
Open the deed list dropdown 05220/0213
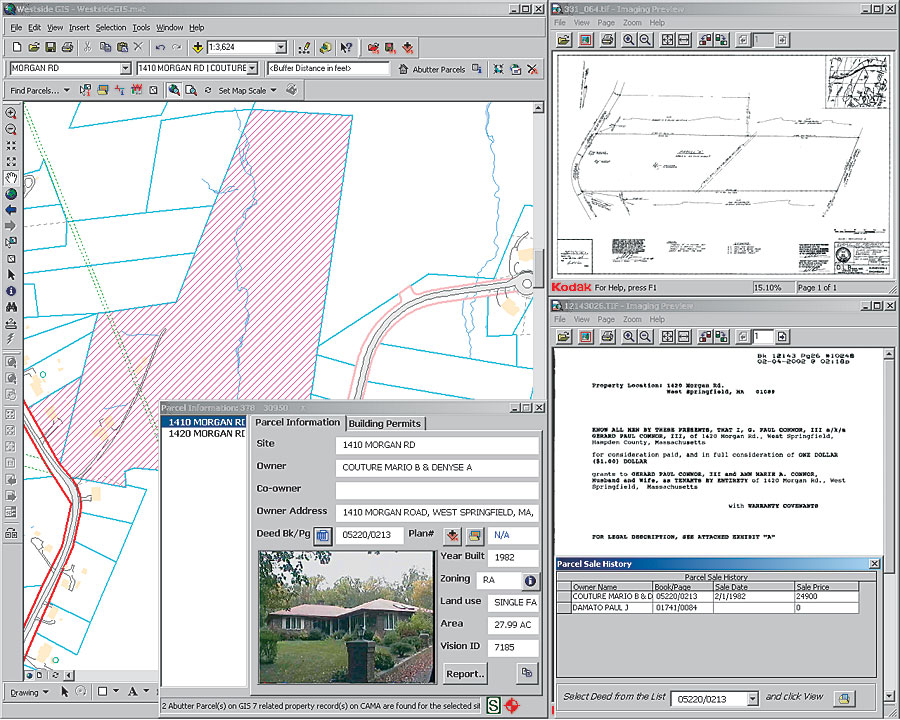point(750,698)
